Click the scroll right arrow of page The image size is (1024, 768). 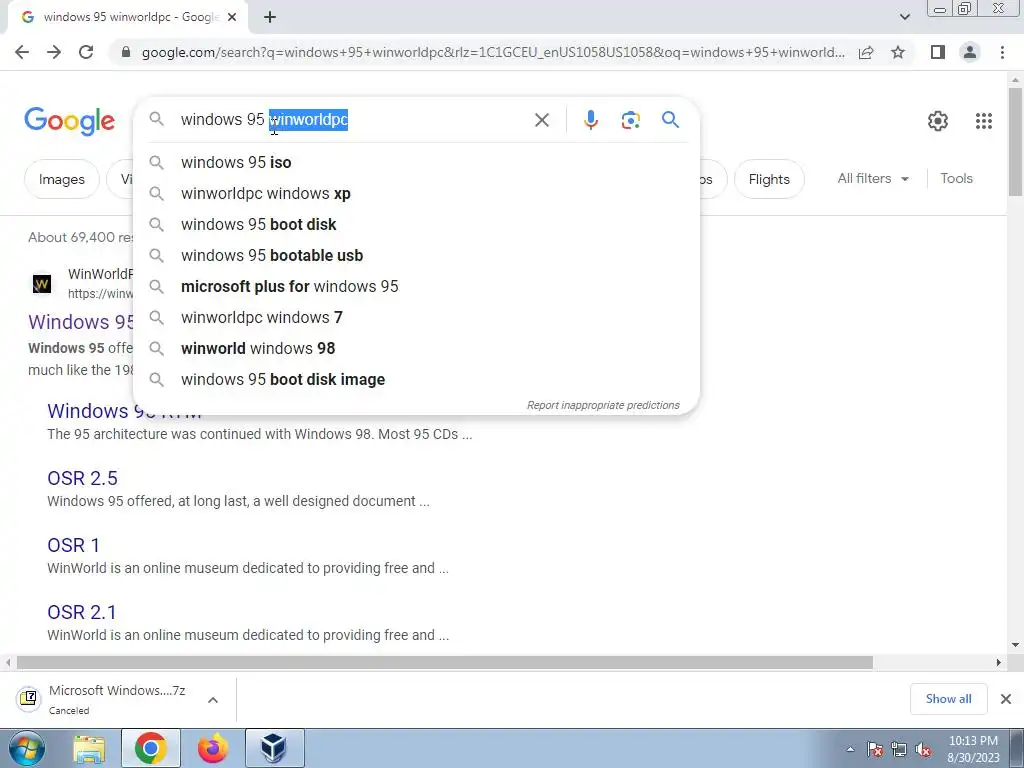[x=999, y=662]
